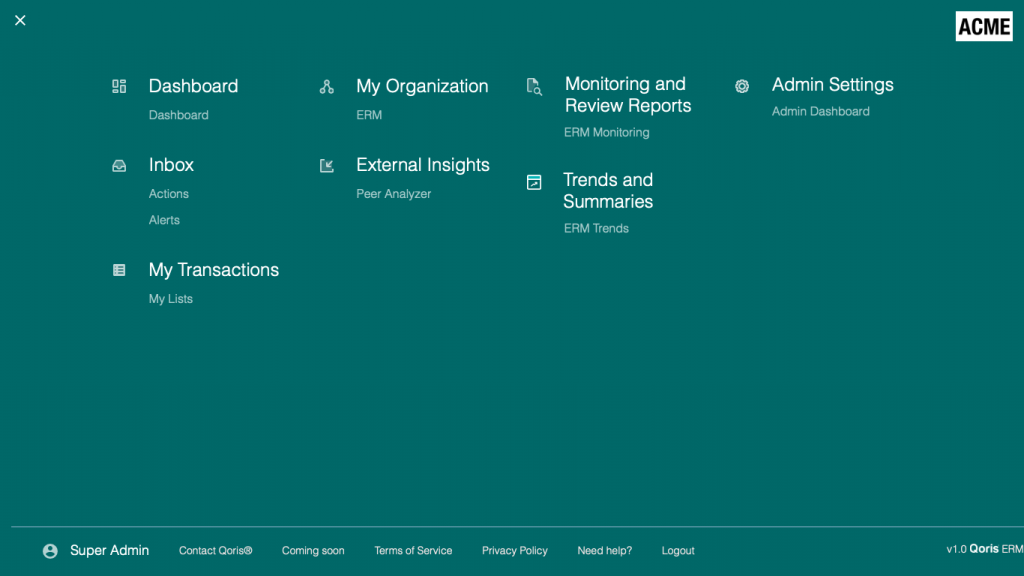Click the My Transactions list icon
Image resolution: width=1024 pixels, height=576 pixels.
[x=119, y=270]
